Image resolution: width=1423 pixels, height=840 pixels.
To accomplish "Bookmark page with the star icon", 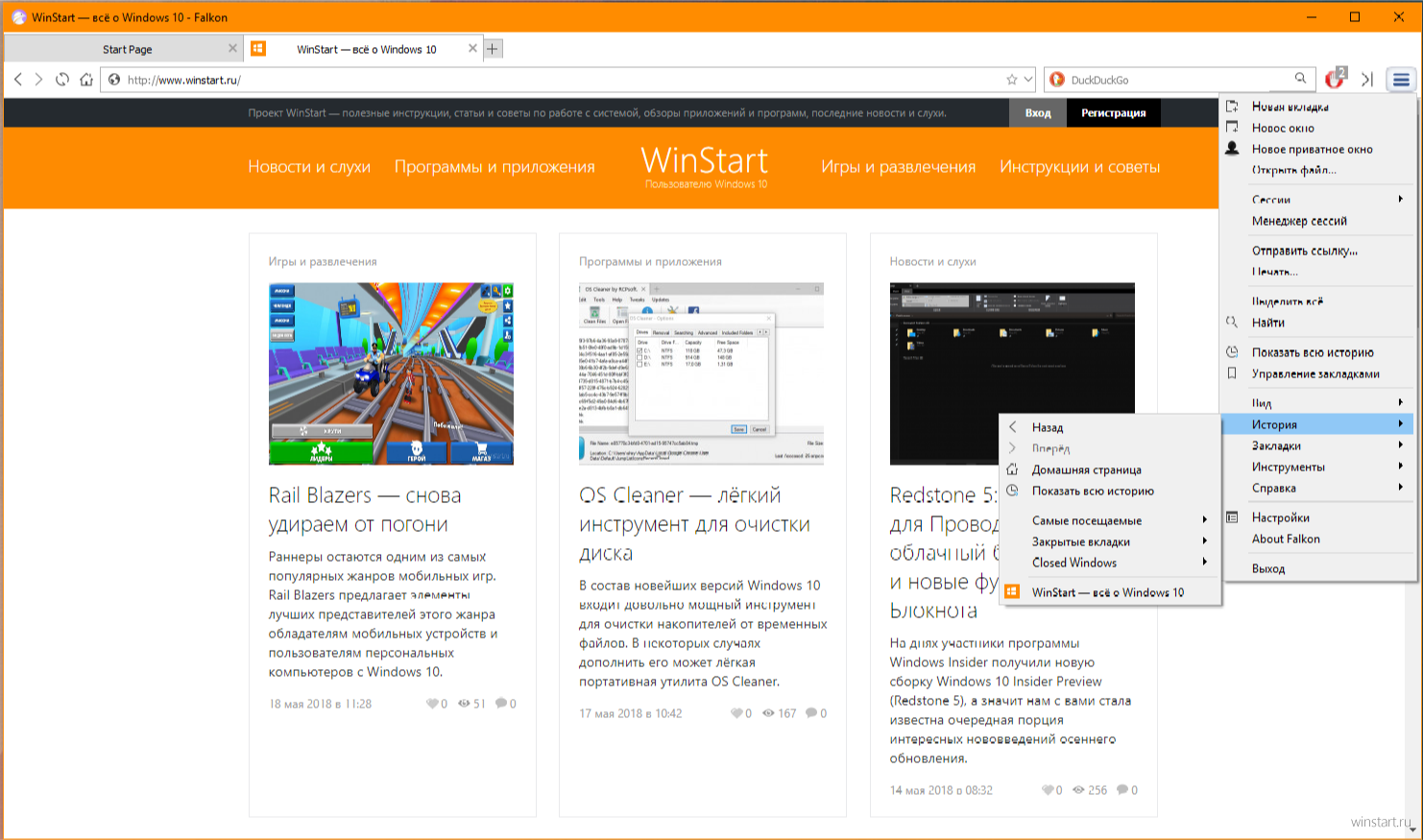I will (x=1011, y=80).
